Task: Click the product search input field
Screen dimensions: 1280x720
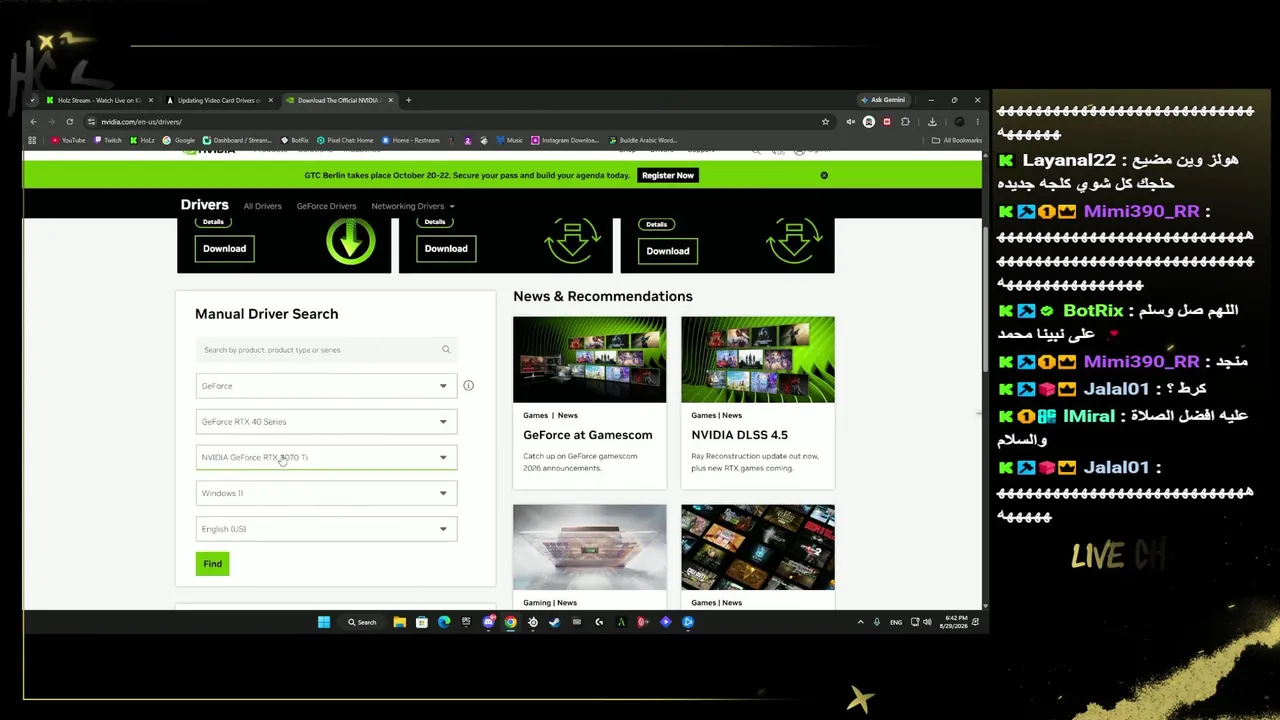Action: point(326,350)
